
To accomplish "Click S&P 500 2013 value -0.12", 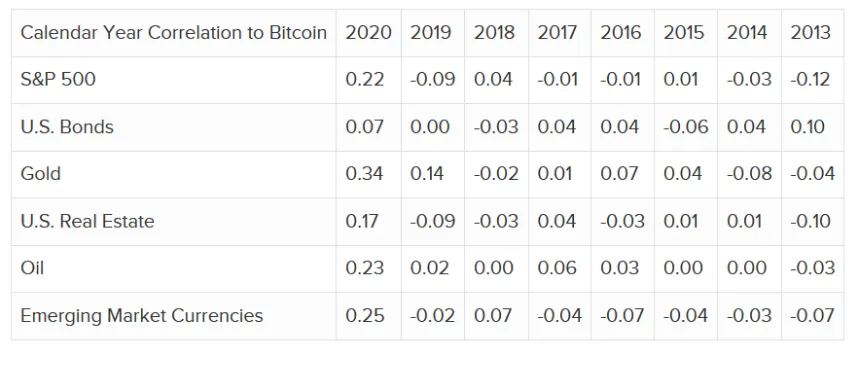I will tap(810, 80).
